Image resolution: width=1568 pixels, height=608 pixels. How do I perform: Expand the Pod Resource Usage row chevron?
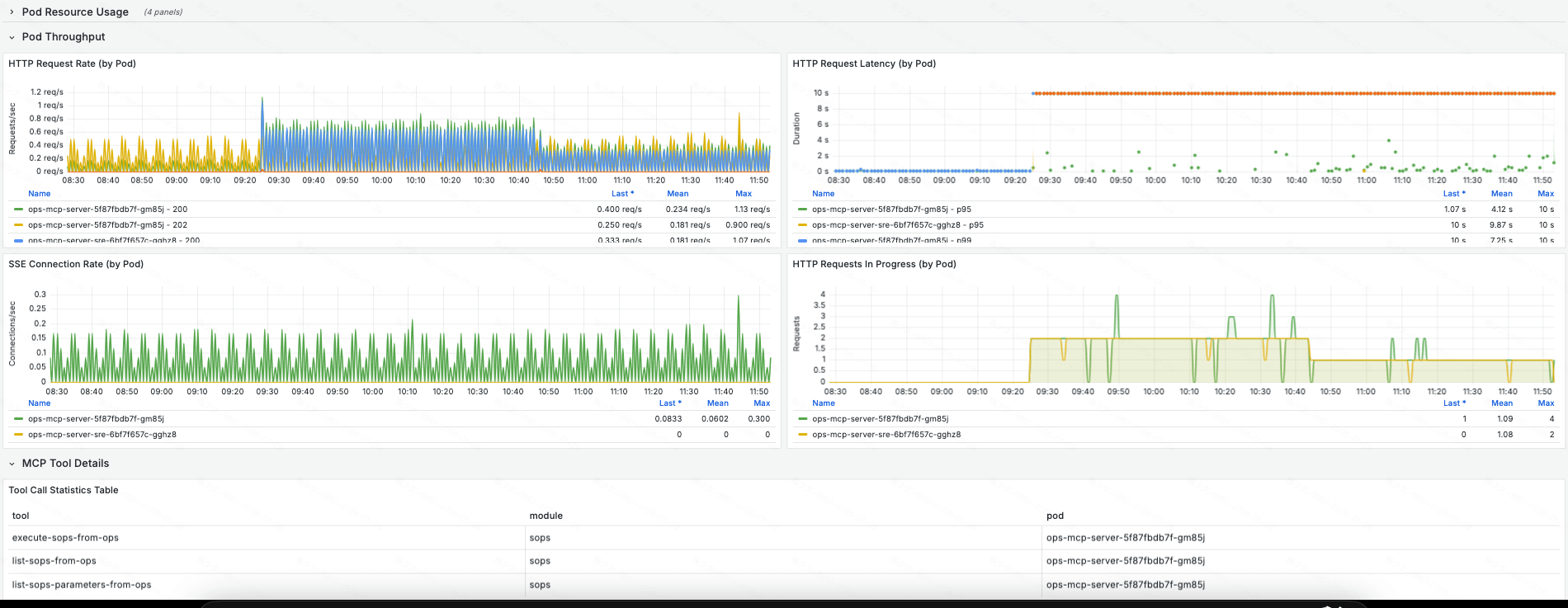pyautogui.click(x=12, y=12)
